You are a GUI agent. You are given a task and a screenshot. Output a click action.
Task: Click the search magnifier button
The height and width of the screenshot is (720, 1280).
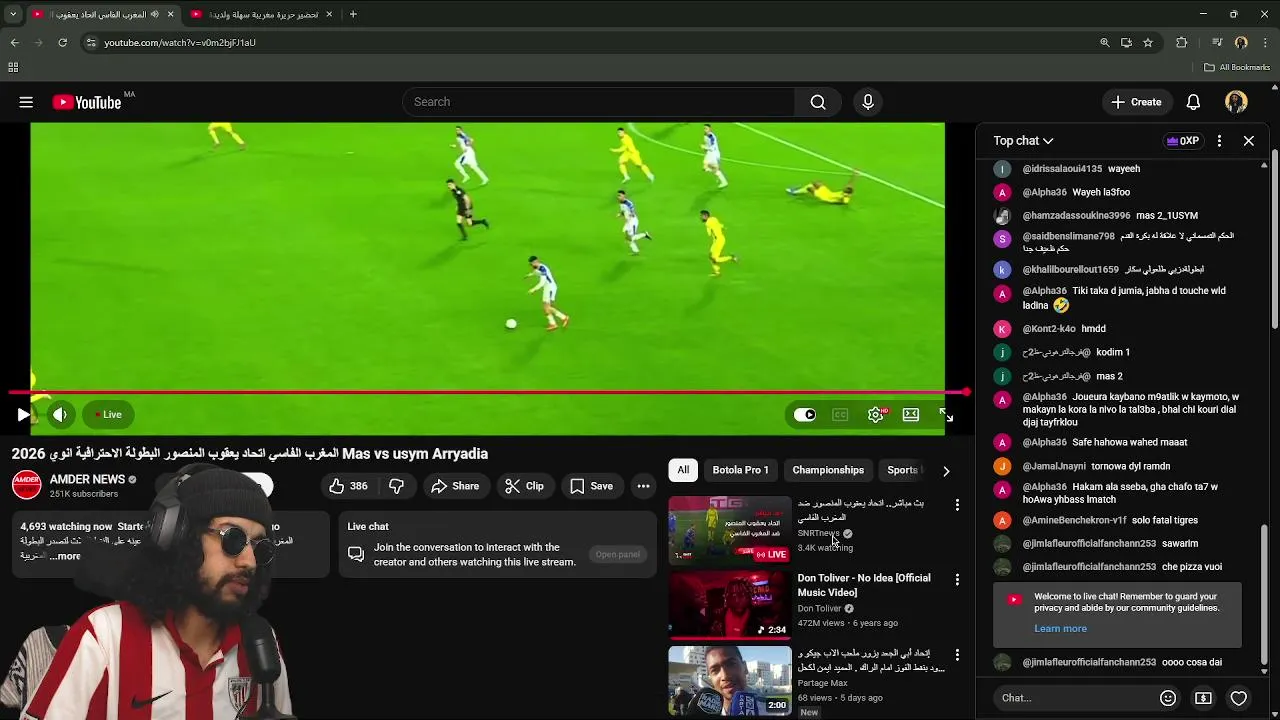[818, 102]
